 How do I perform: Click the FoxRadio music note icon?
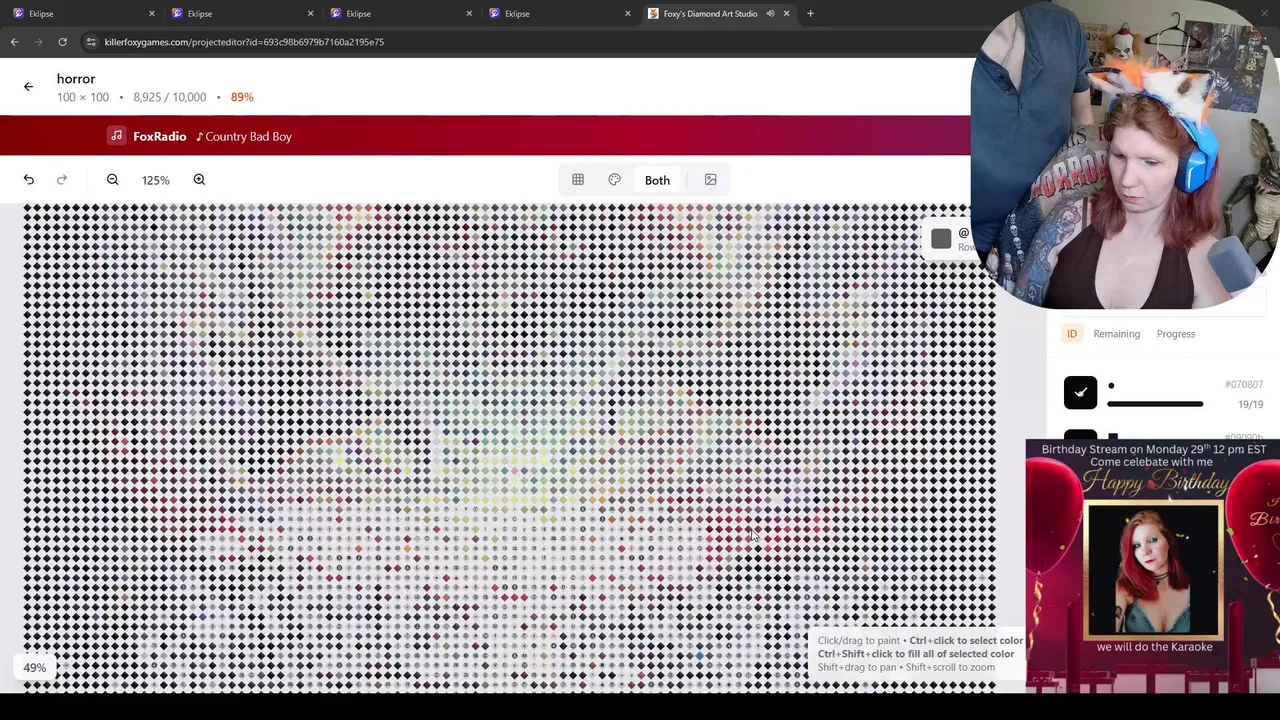click(x=117, y=136)
